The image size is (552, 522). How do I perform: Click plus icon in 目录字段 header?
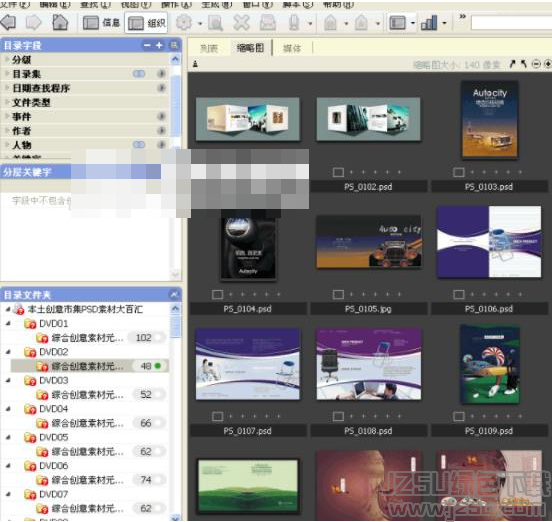[x=159, y=45]
